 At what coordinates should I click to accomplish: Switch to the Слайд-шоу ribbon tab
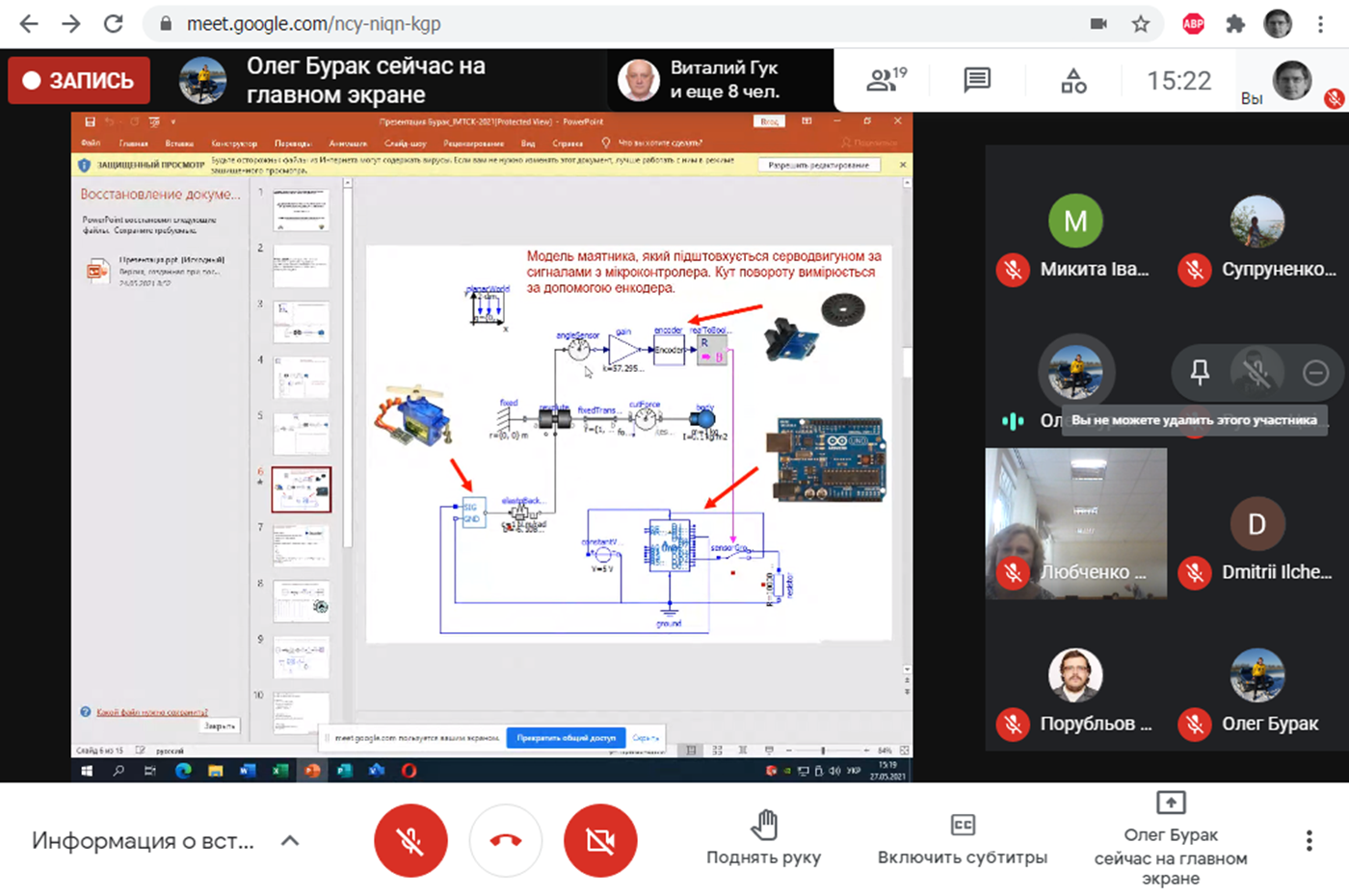point(406,144)
